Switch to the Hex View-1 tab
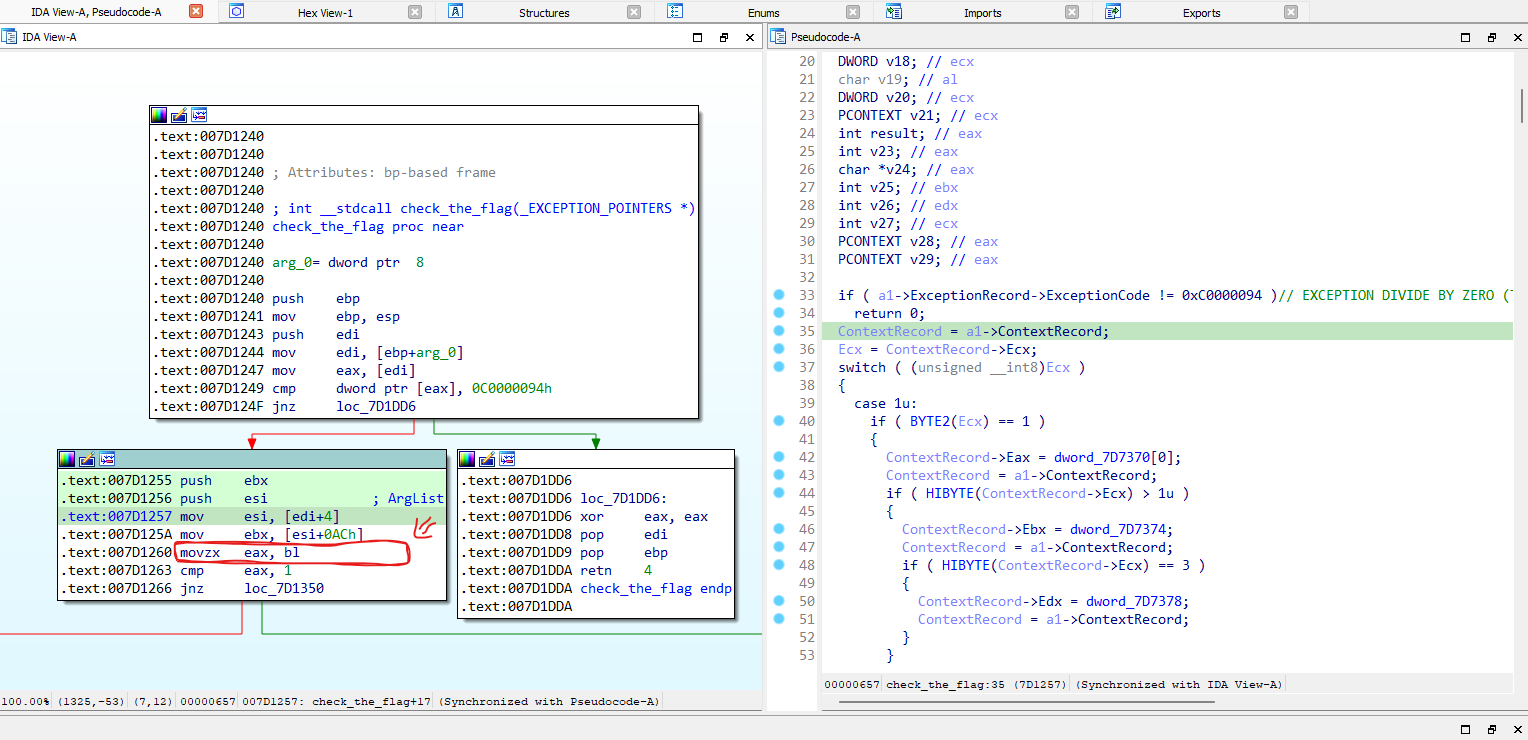 pos(325,13)
